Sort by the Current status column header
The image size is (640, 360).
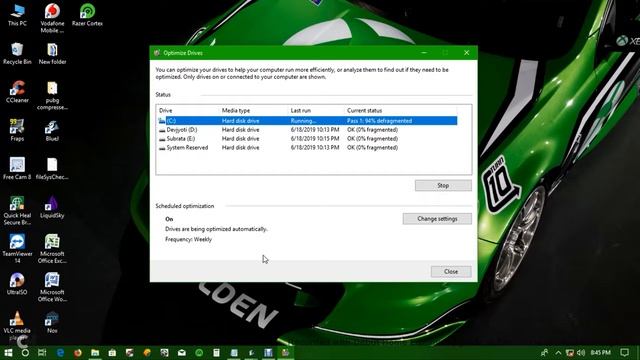401,111
